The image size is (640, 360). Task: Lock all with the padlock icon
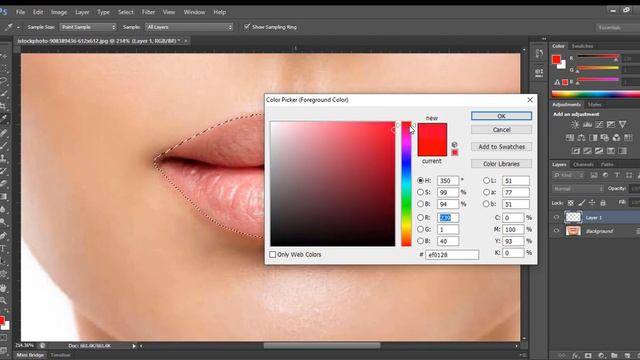point(603,203)
